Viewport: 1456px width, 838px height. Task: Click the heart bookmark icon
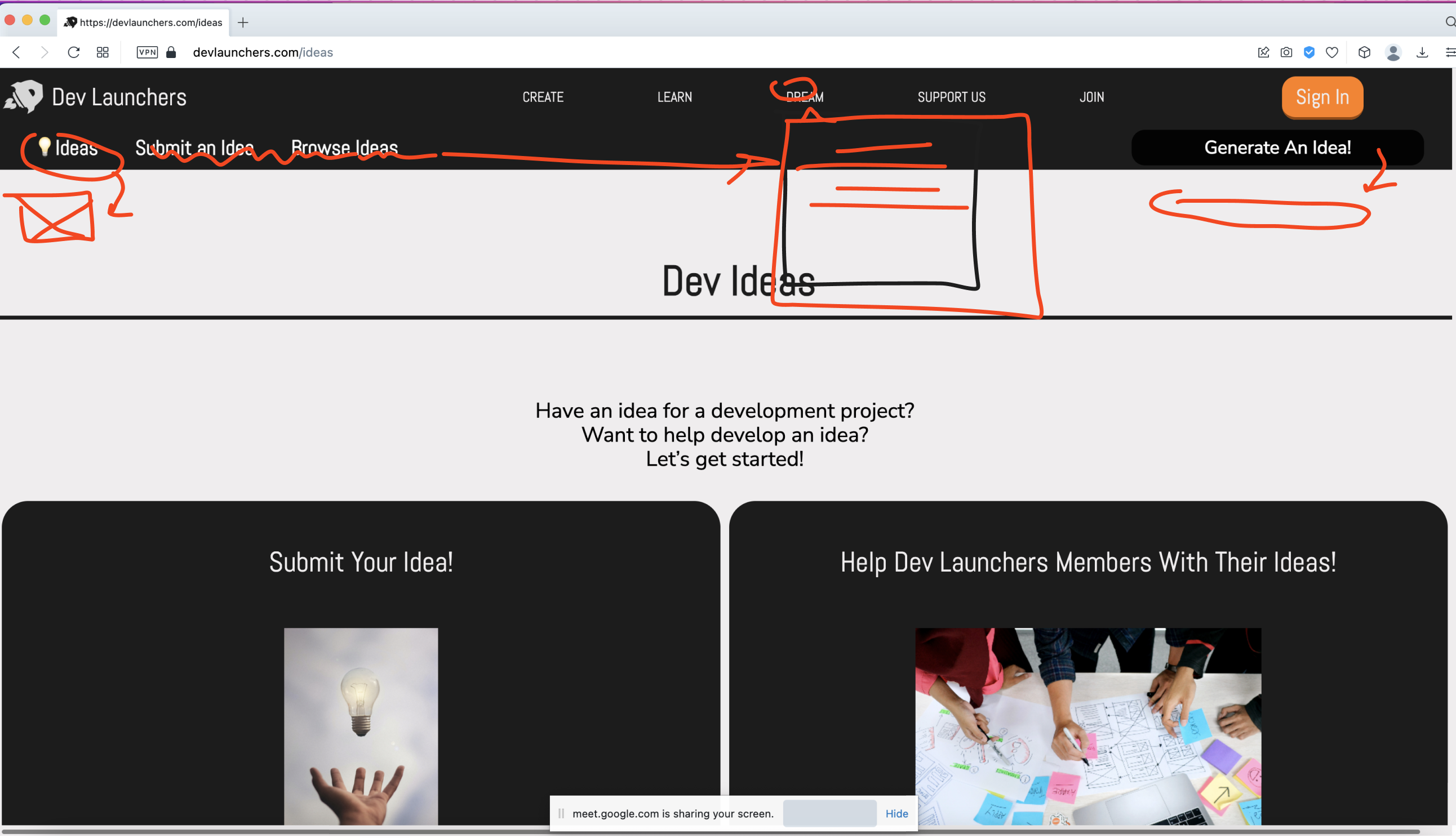(x=1332, y=52)
